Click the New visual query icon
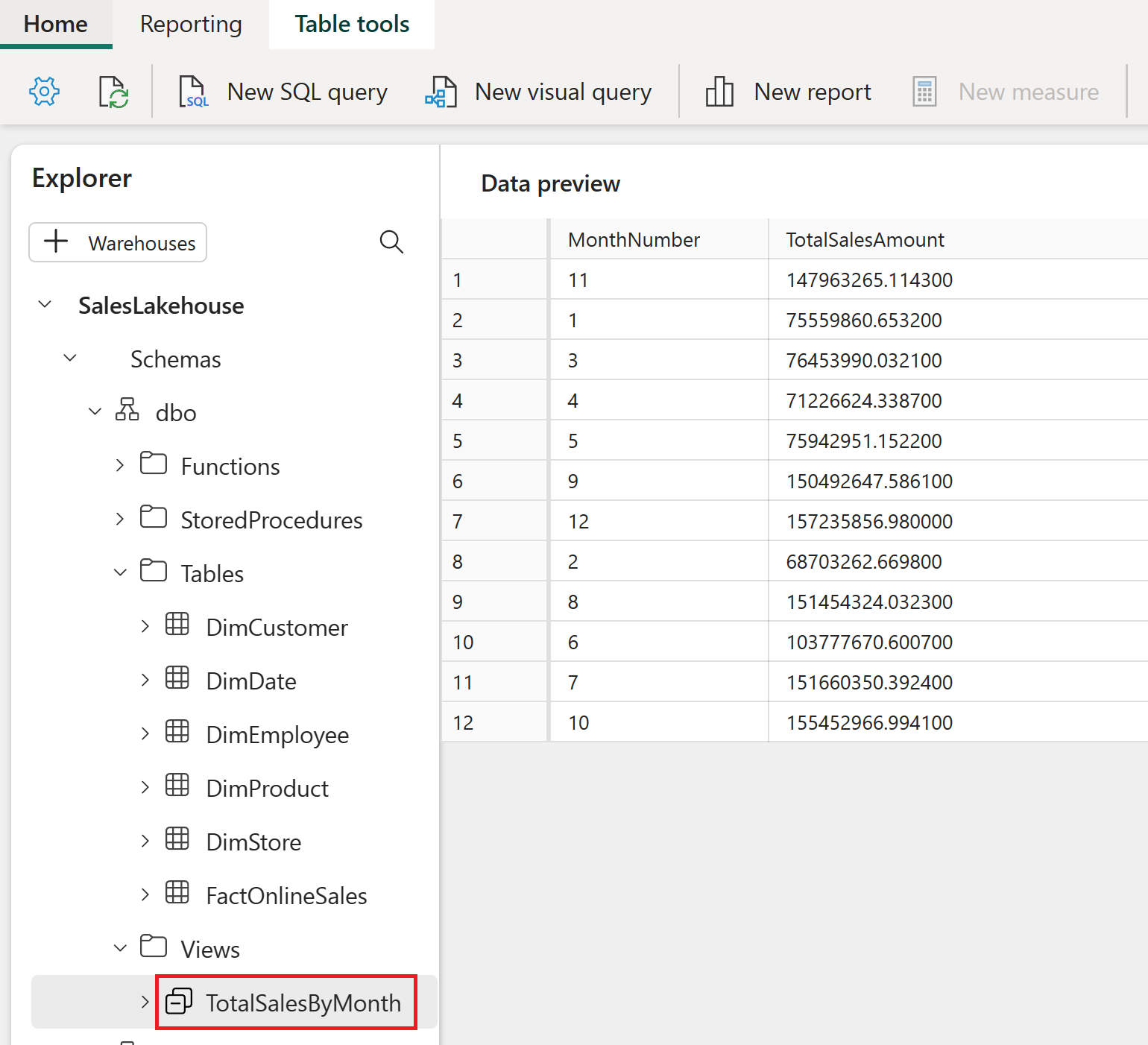Viewport: 1148px width, 1045px height. coord(441,92)
